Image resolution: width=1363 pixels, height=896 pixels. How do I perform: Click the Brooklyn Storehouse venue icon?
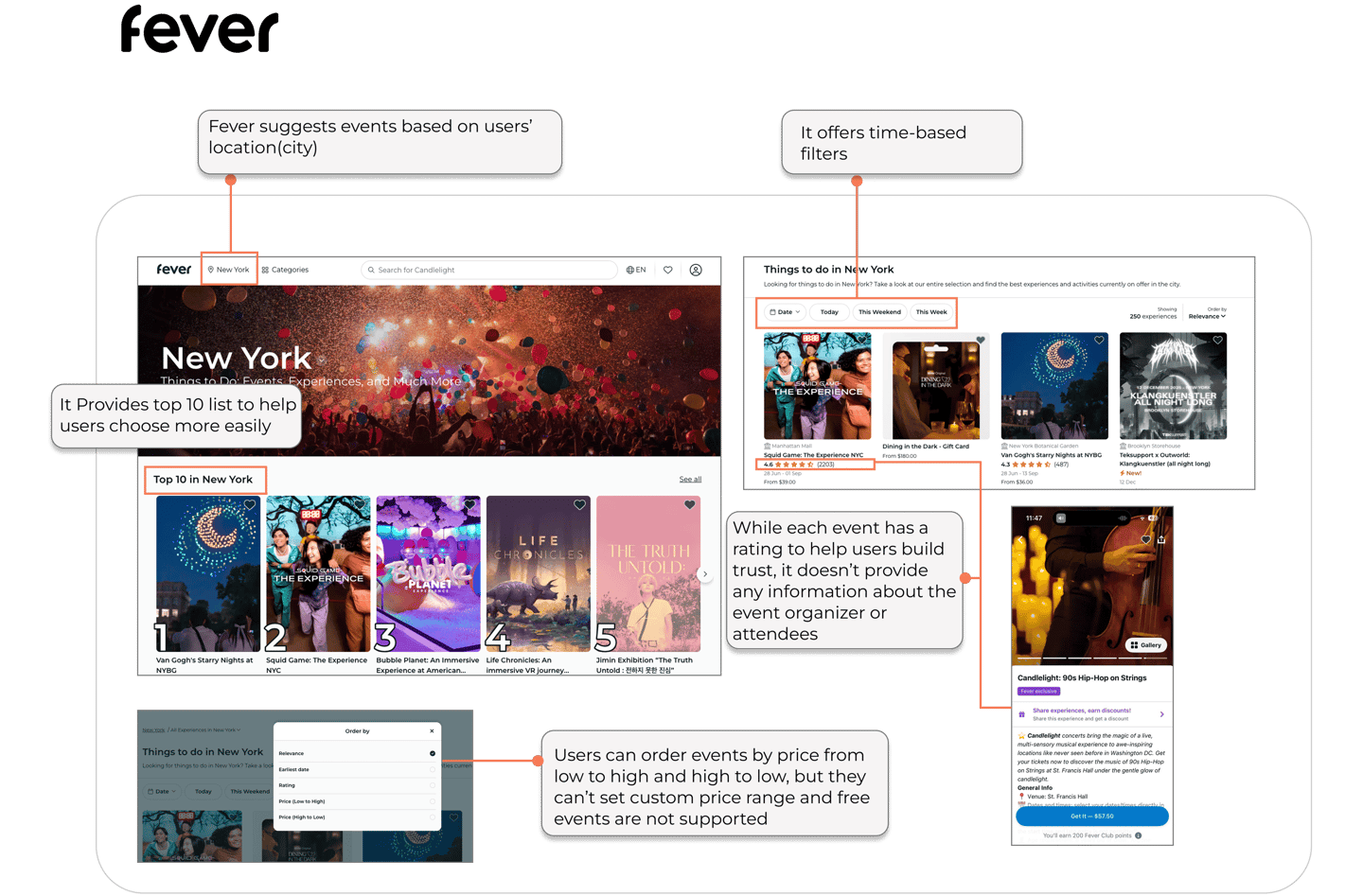(1123, 446)
